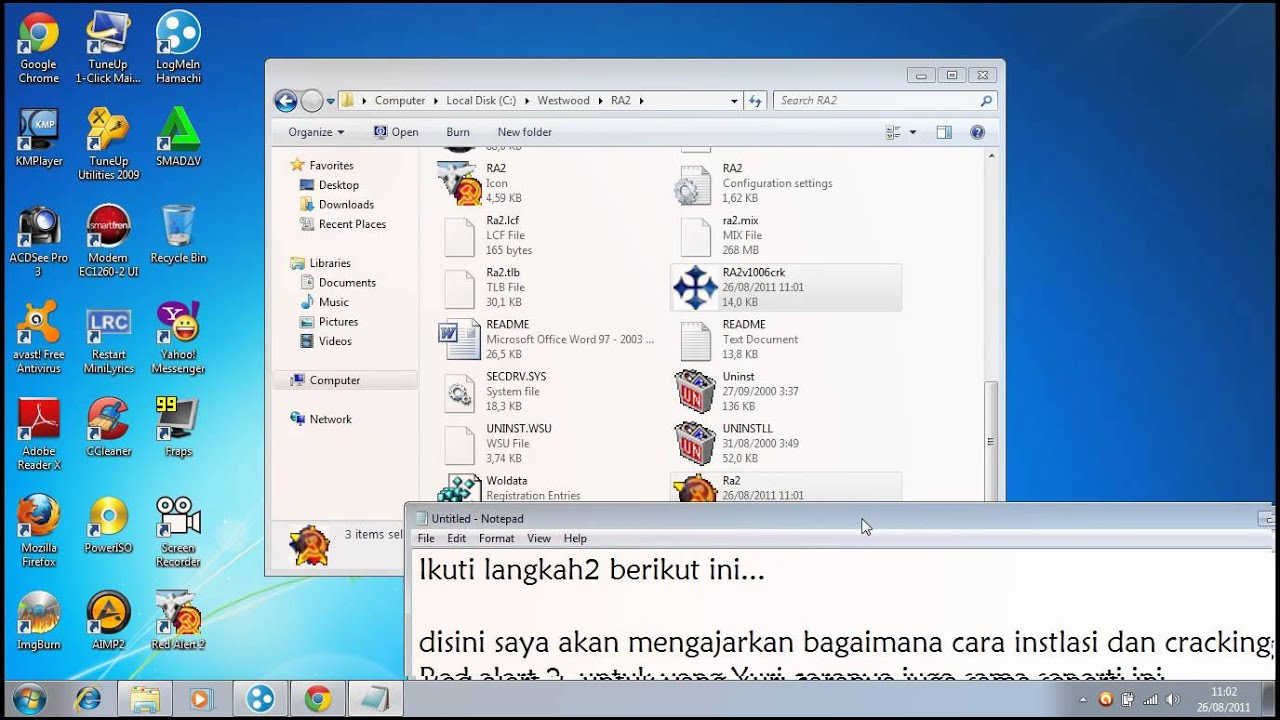This screenshot has width=1280, height=720.
Task: Expand address bar history dropdown
Action: [x=734, y=100]
